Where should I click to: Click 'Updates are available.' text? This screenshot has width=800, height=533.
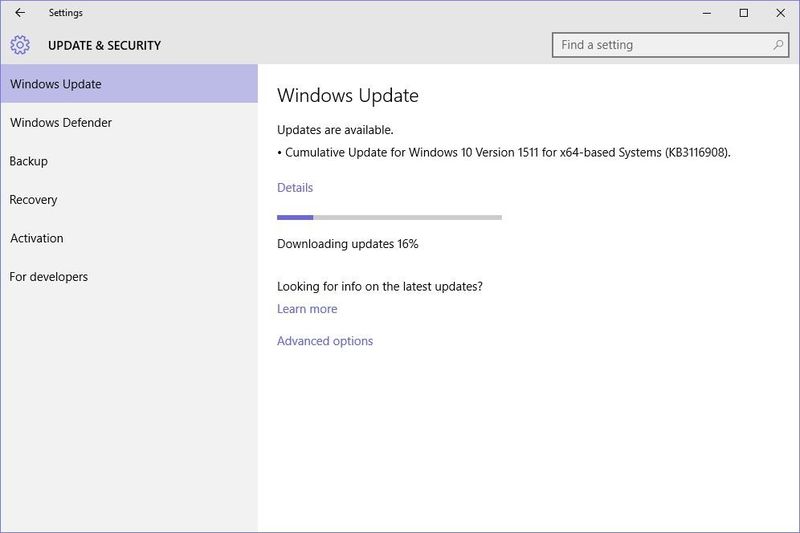click(335, 130)
